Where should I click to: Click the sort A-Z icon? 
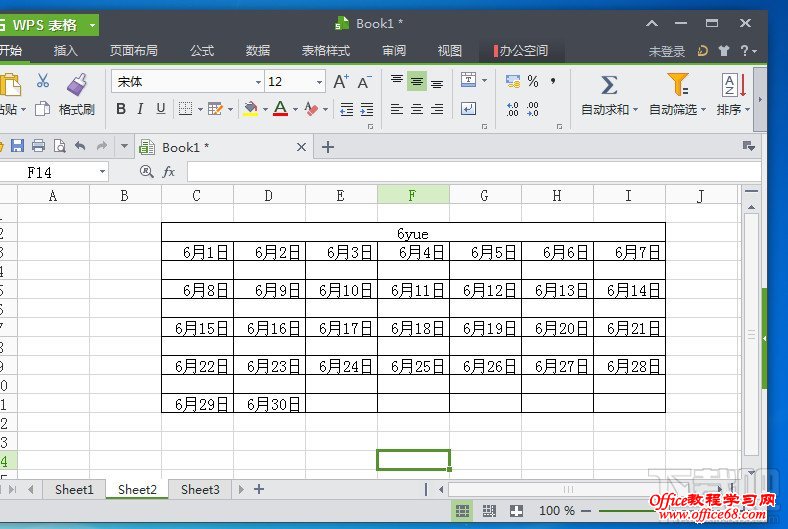(x=733, y=85)
